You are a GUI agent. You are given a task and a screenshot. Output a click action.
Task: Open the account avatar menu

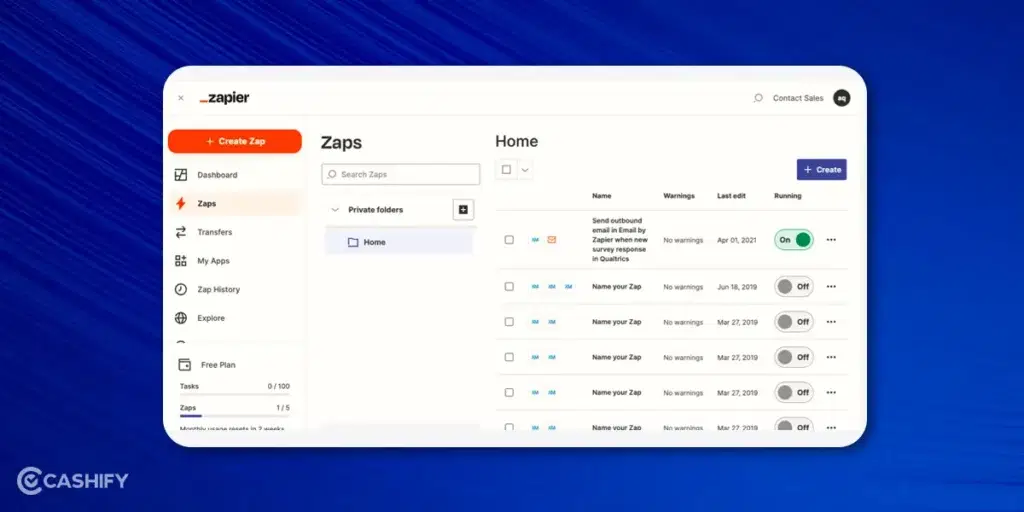(841, 98)
